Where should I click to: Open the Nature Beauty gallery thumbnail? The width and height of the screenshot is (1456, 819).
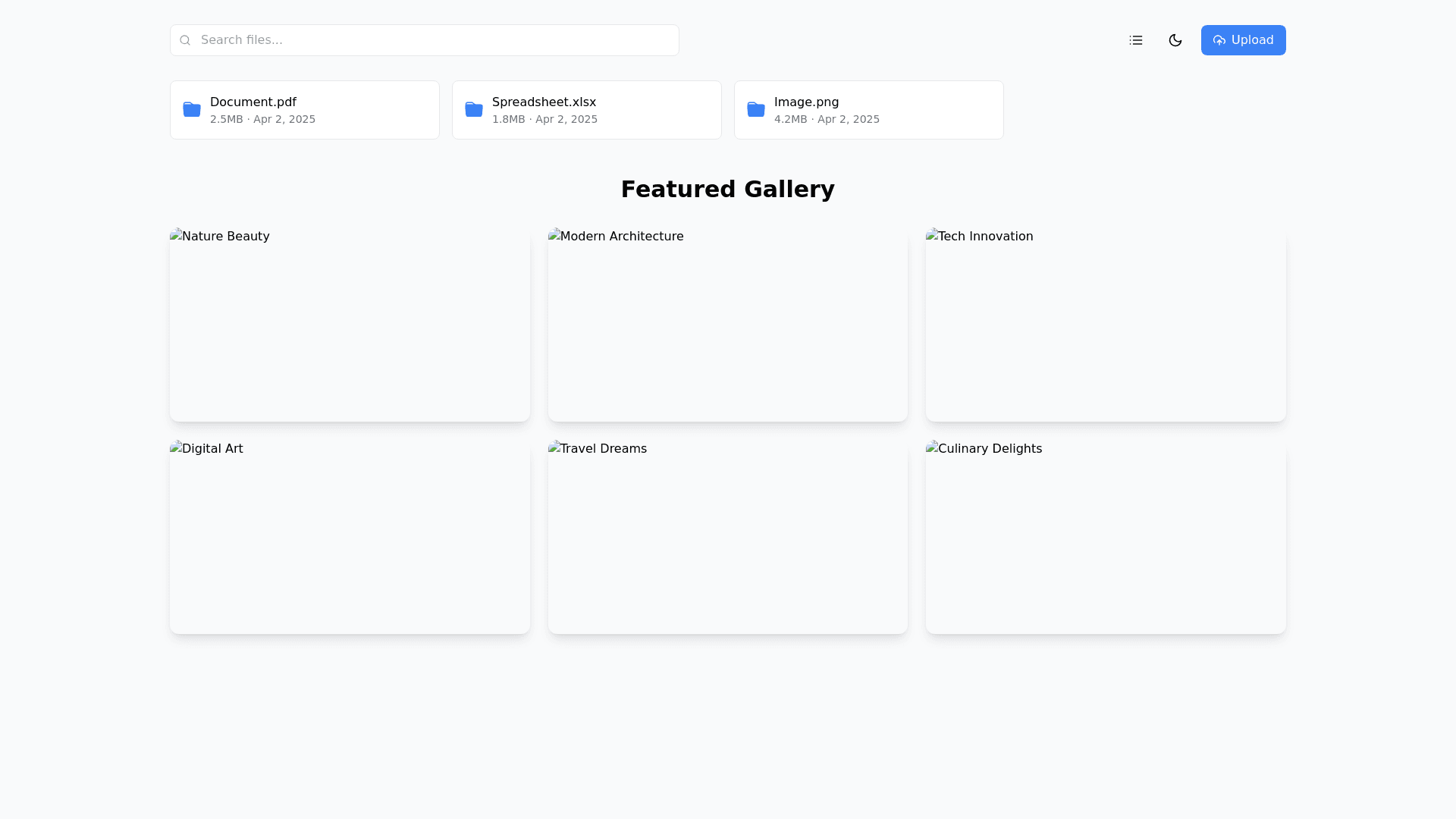click(350, 325)
